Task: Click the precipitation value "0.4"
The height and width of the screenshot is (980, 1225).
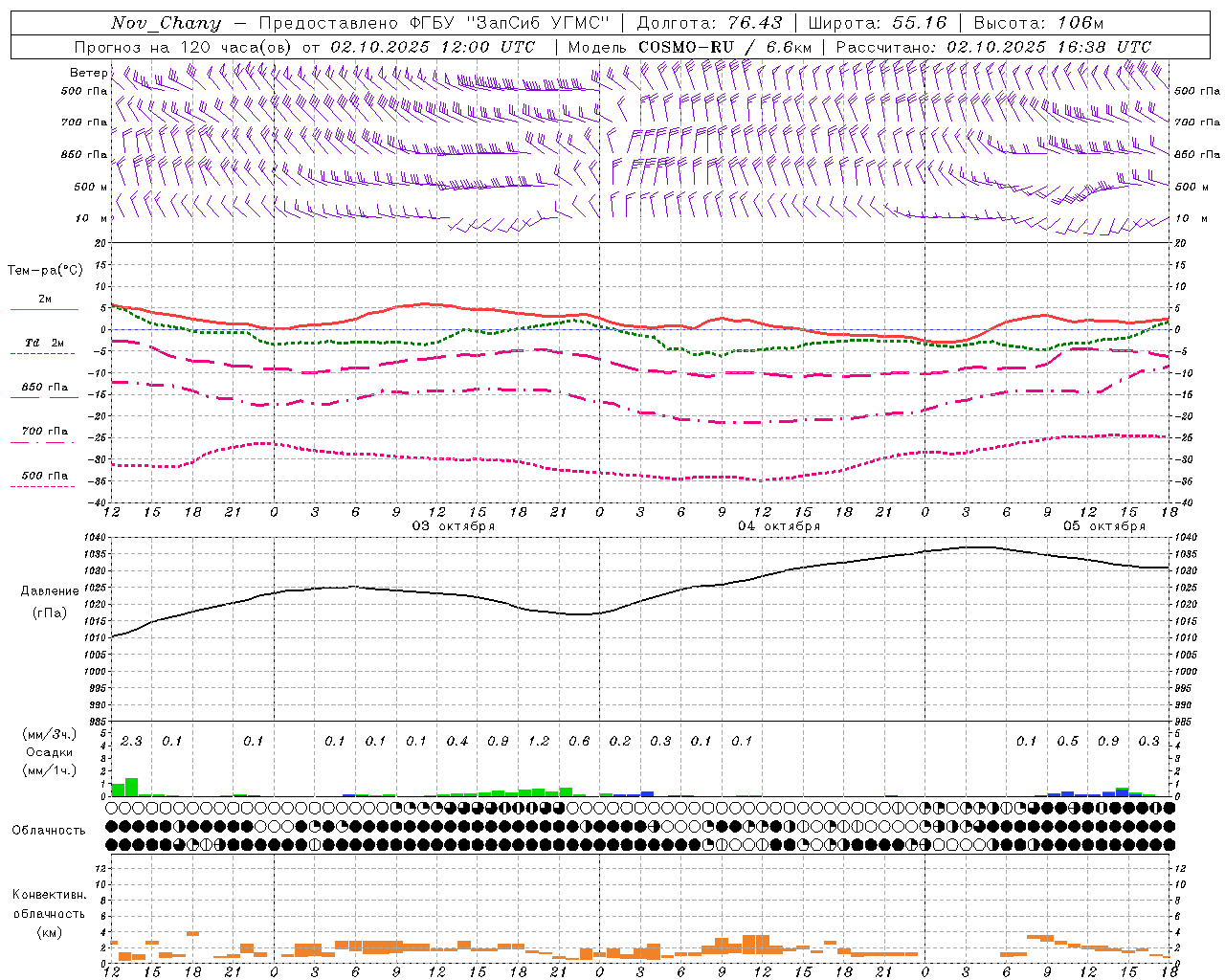Action: [x=457, y=741]
